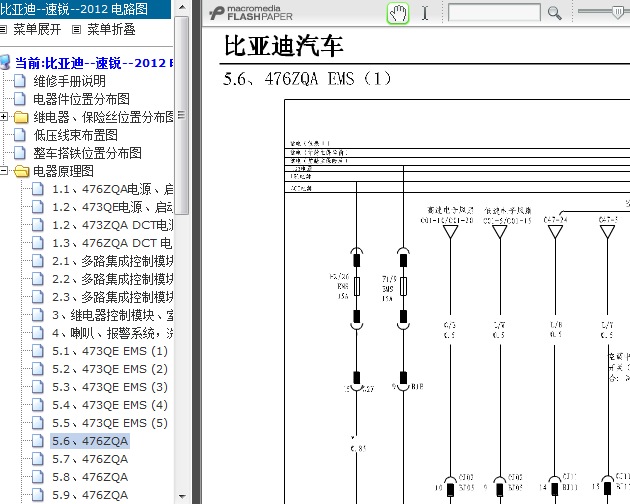The height and width of the screenshot is (504, 630).
Task: Click page icon beside 电器件位置分布图
Action: click(x=20, y=99)
